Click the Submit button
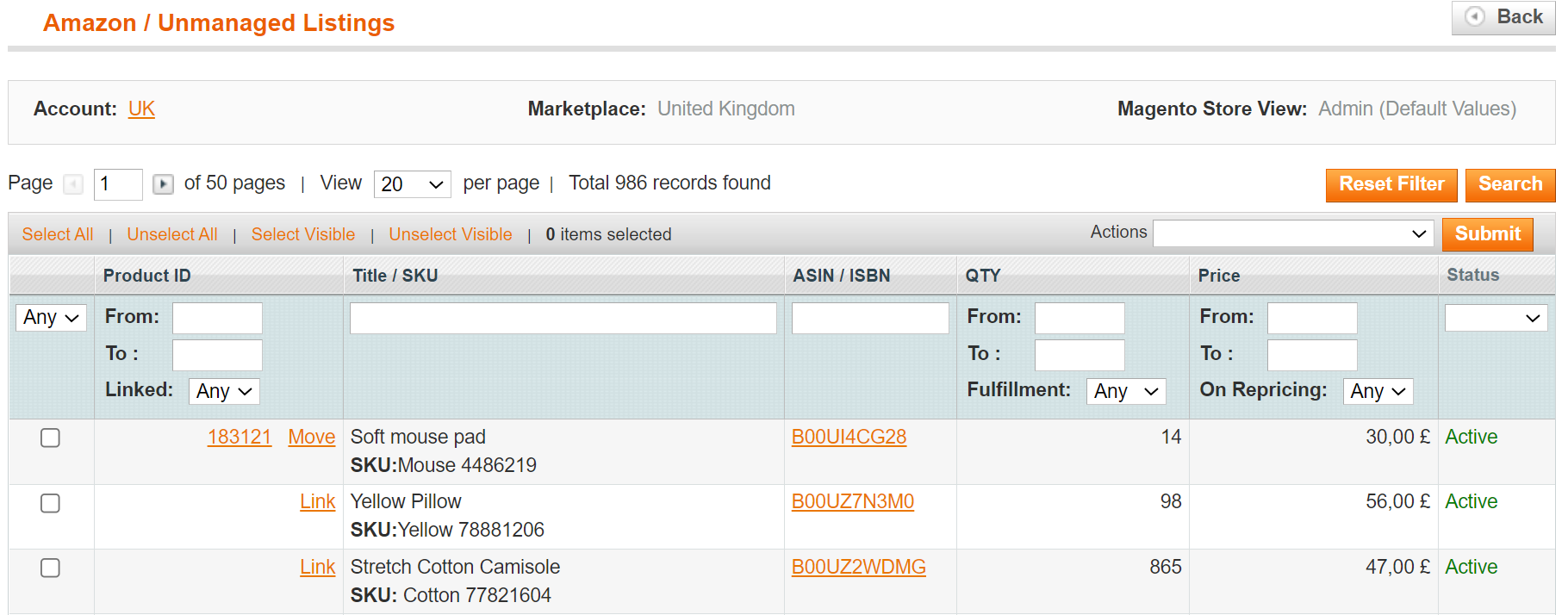Viewport: 1568px width, 615px height. (x=1488, y=234)
